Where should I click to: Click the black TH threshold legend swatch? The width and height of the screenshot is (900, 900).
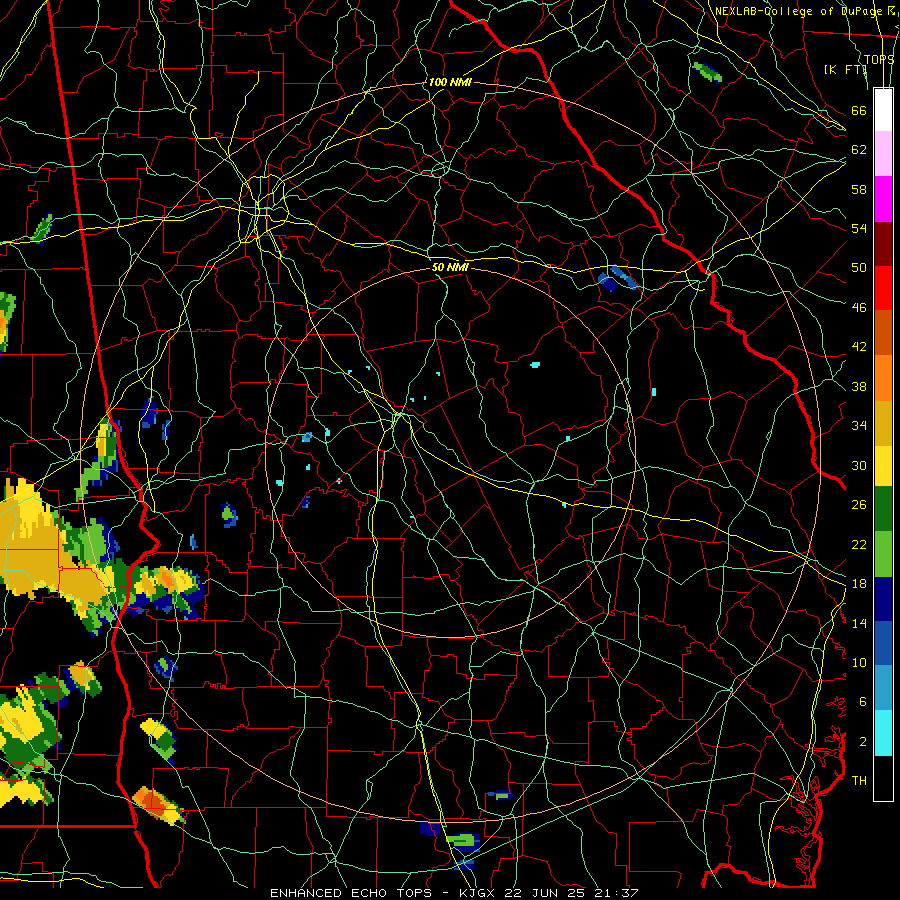(x=883, y=778)
